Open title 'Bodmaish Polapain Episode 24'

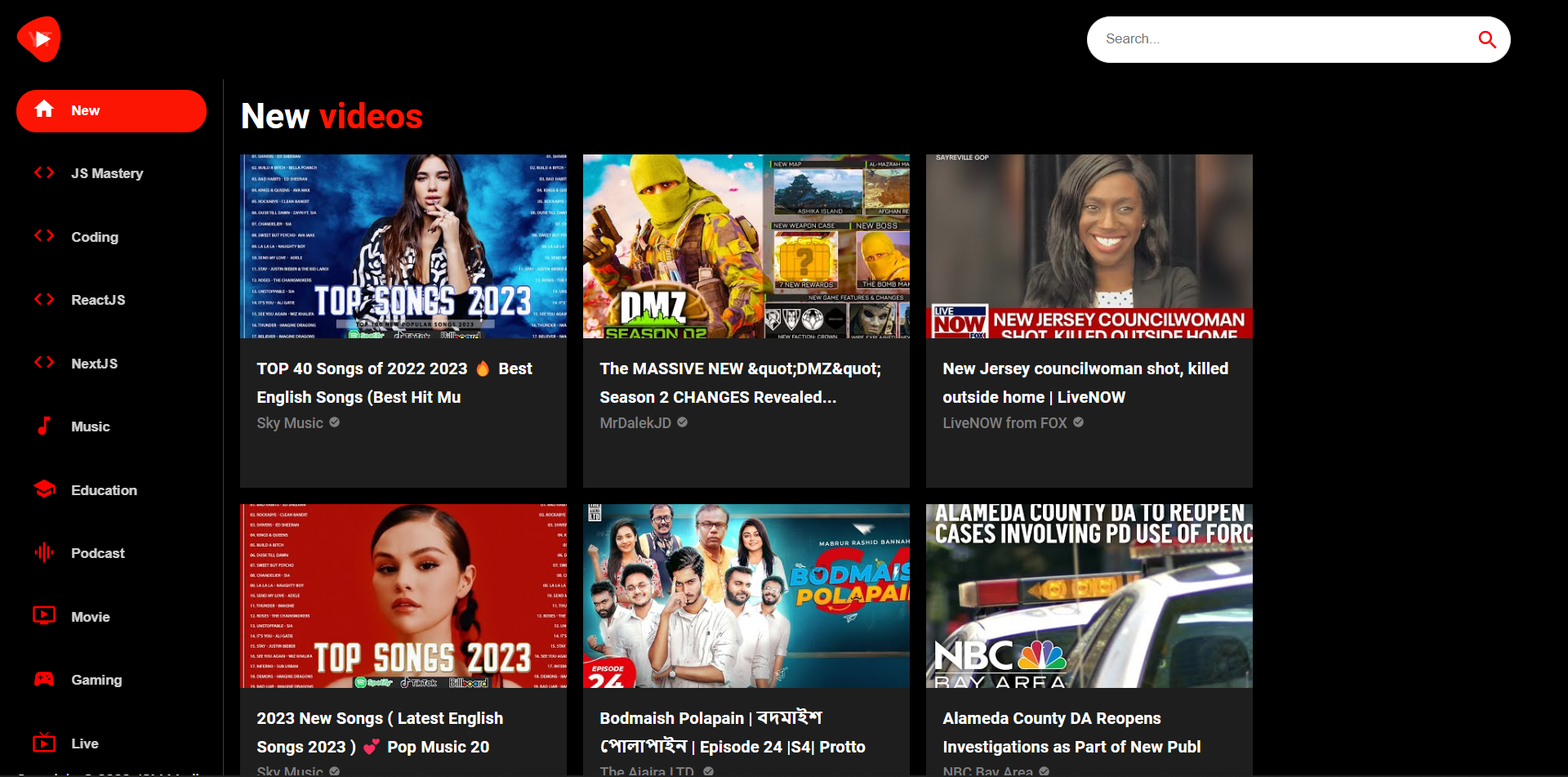pyautogui.click(x=733, y=733)
